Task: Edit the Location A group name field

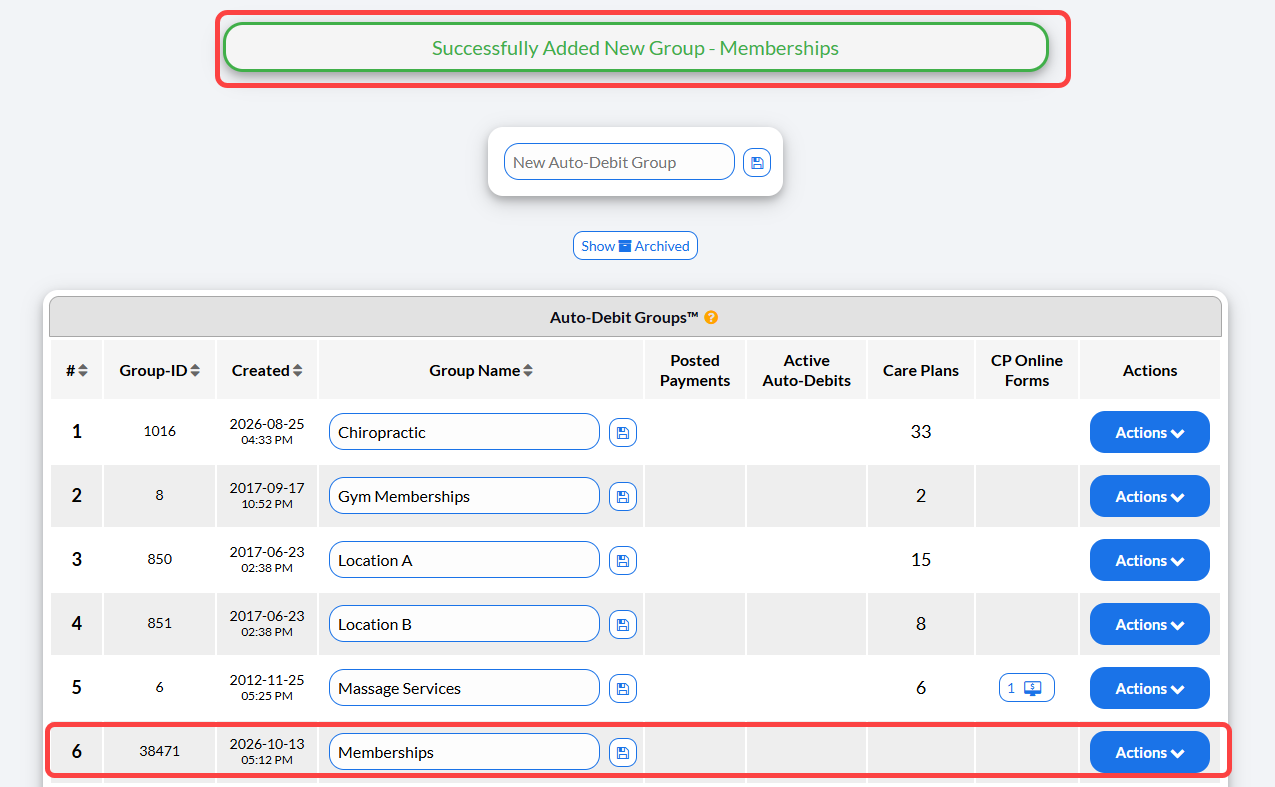Action: point(464,560)
